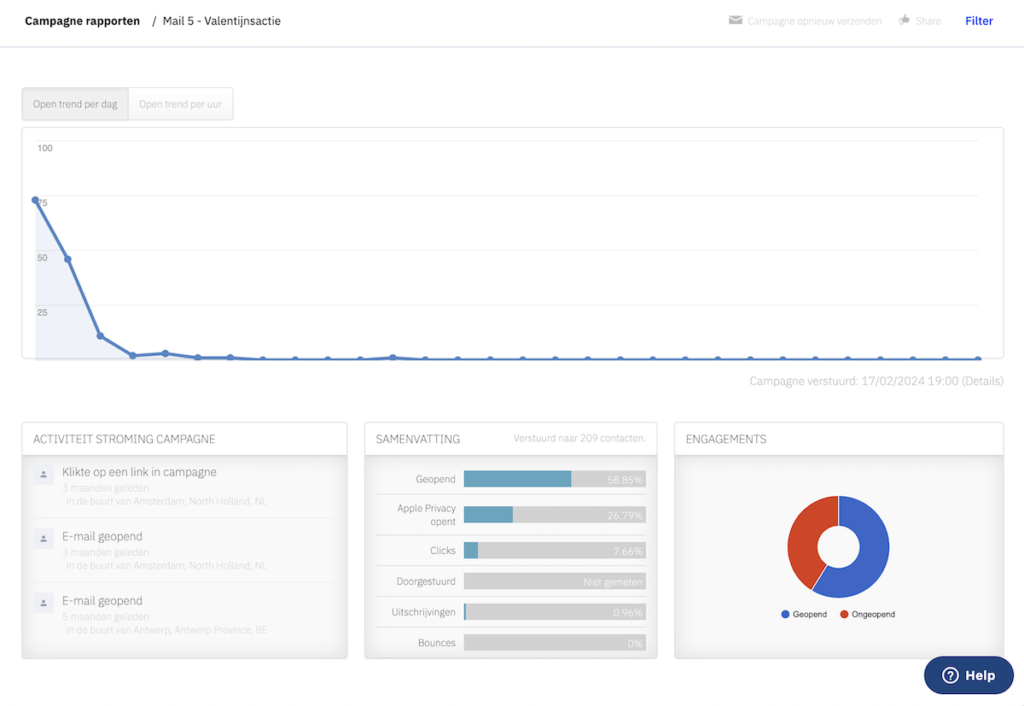Open Klikte op een link in campagne activity
1024x706 pixels.
pyautogui.click(x=139, y=472)
